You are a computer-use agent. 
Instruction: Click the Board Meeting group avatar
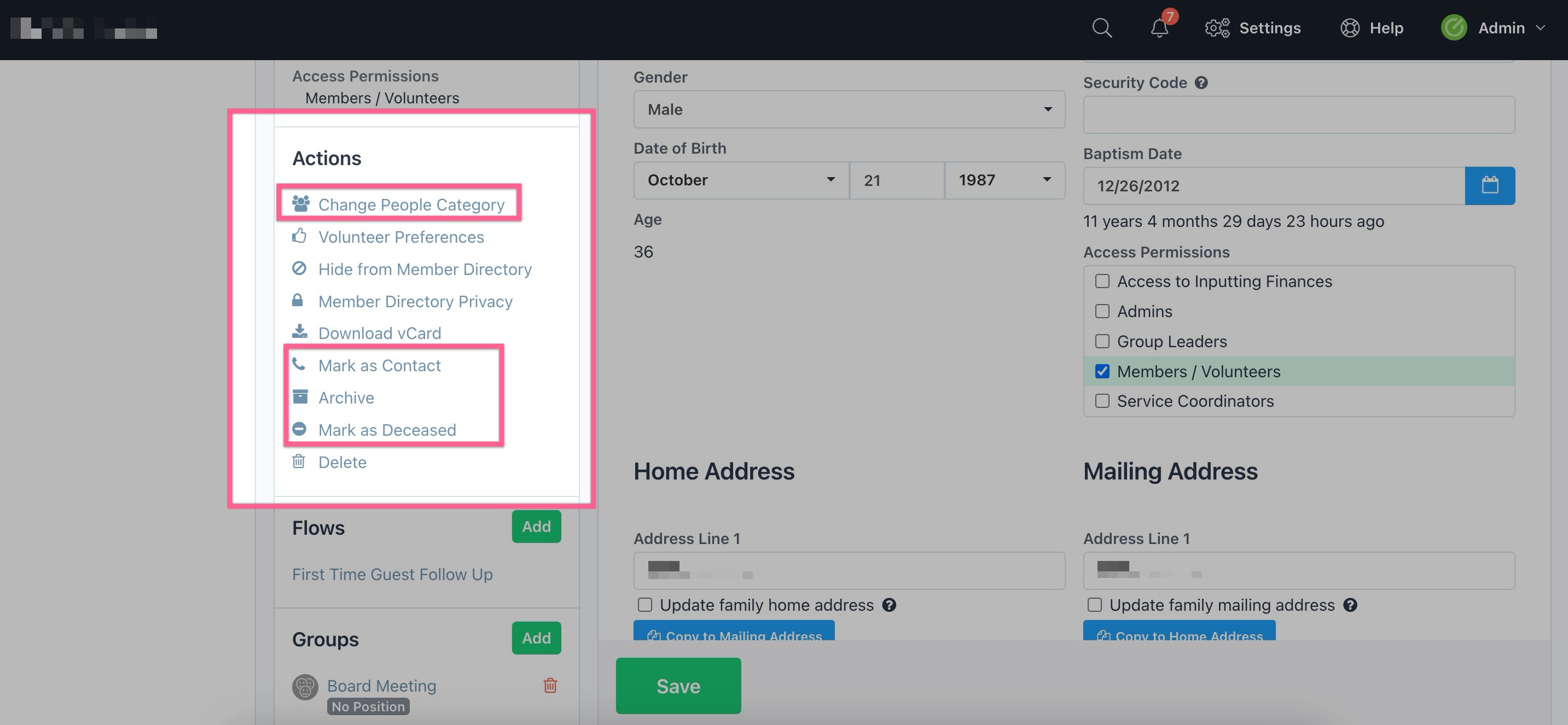(305, 687)
